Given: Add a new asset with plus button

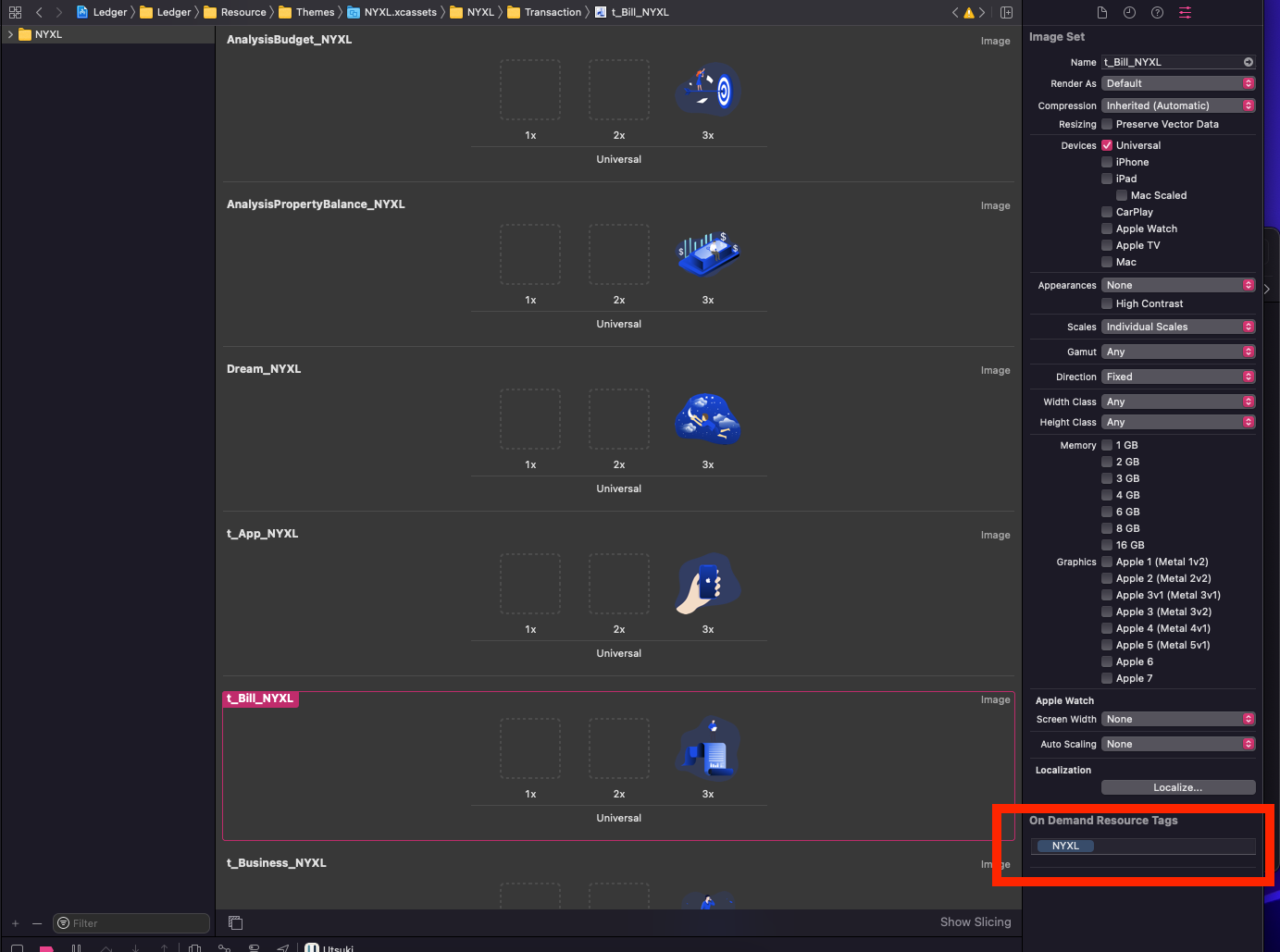Looking at the screenshot, I should 15,923.
